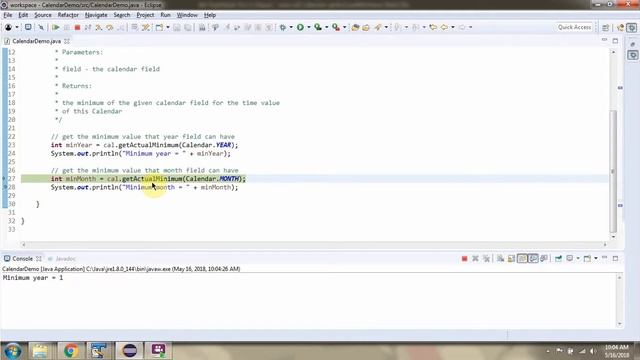
Task: Click in the Quick Access search field
Action: pos(574,27)
